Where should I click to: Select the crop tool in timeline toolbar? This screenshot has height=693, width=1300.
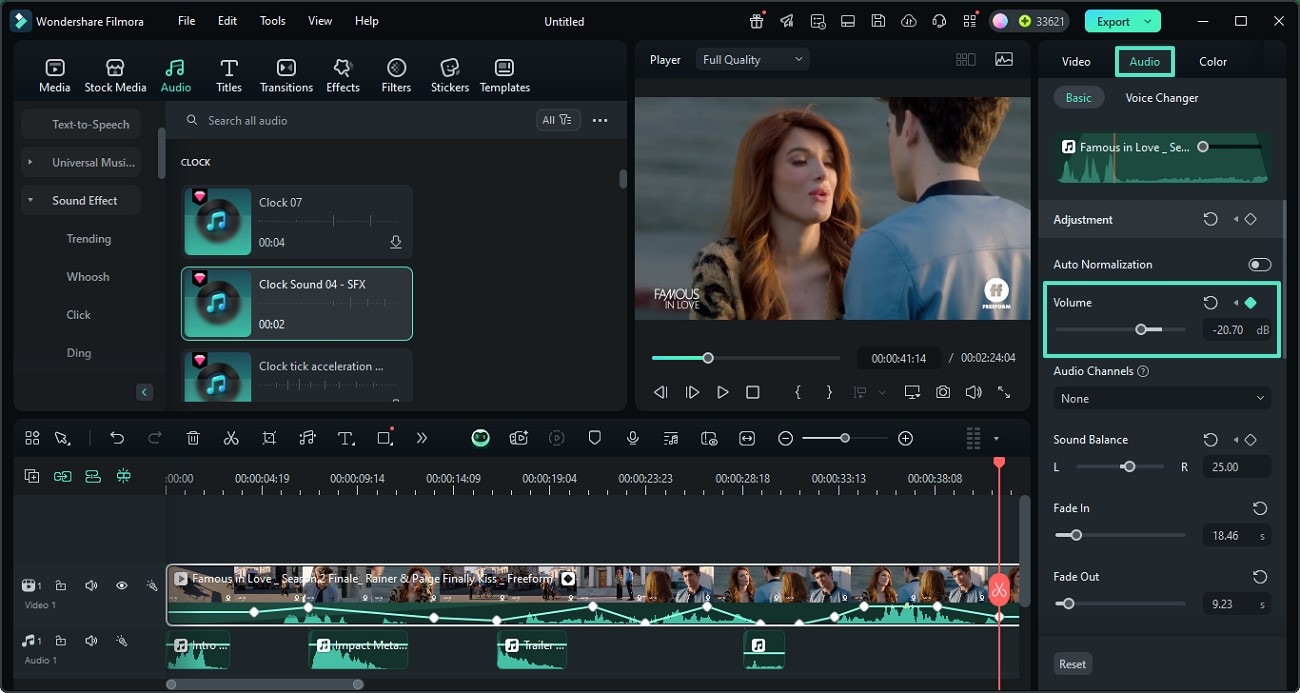coord(269,438)
